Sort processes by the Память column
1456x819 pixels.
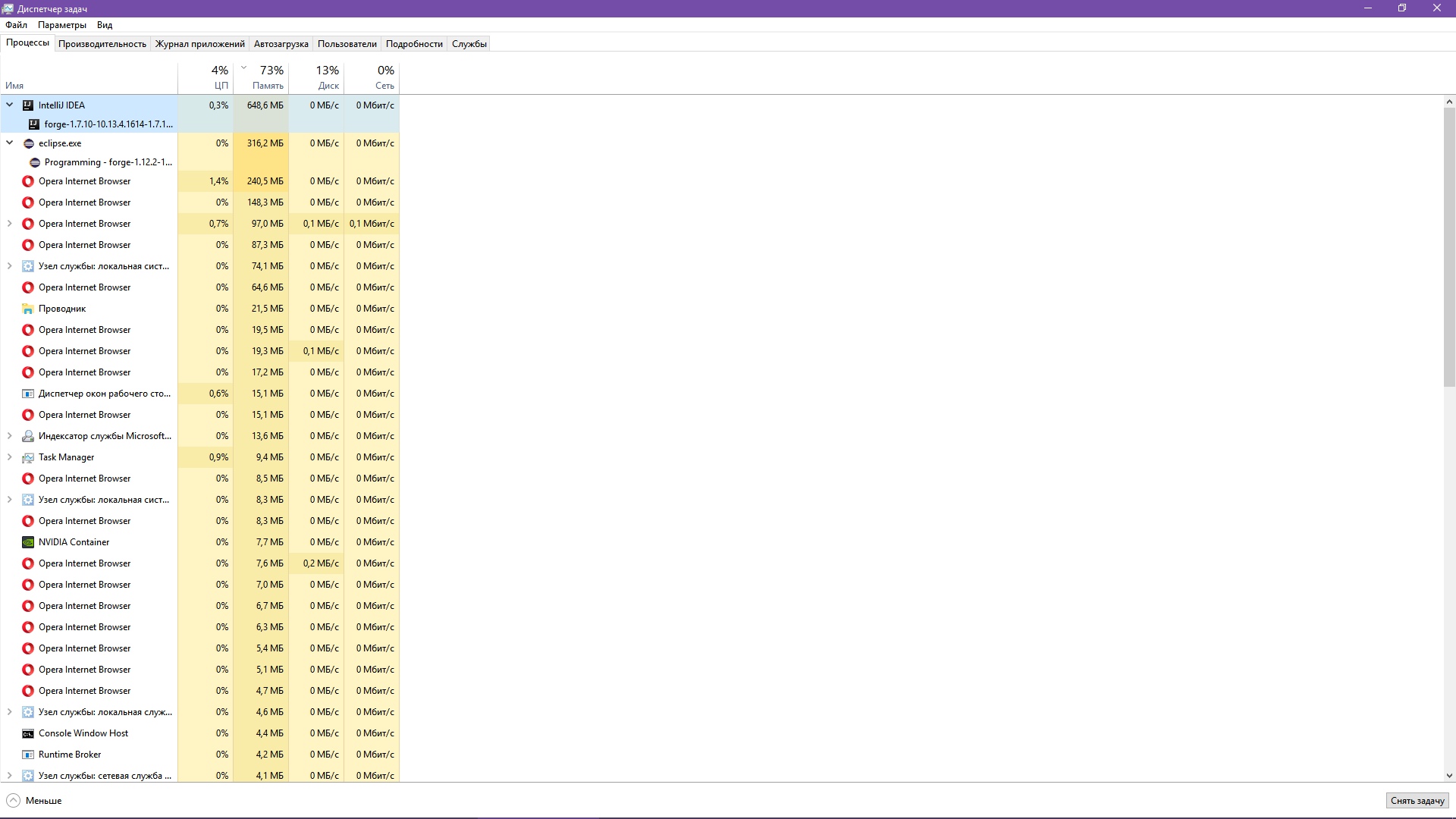click(x=261, y=78)
